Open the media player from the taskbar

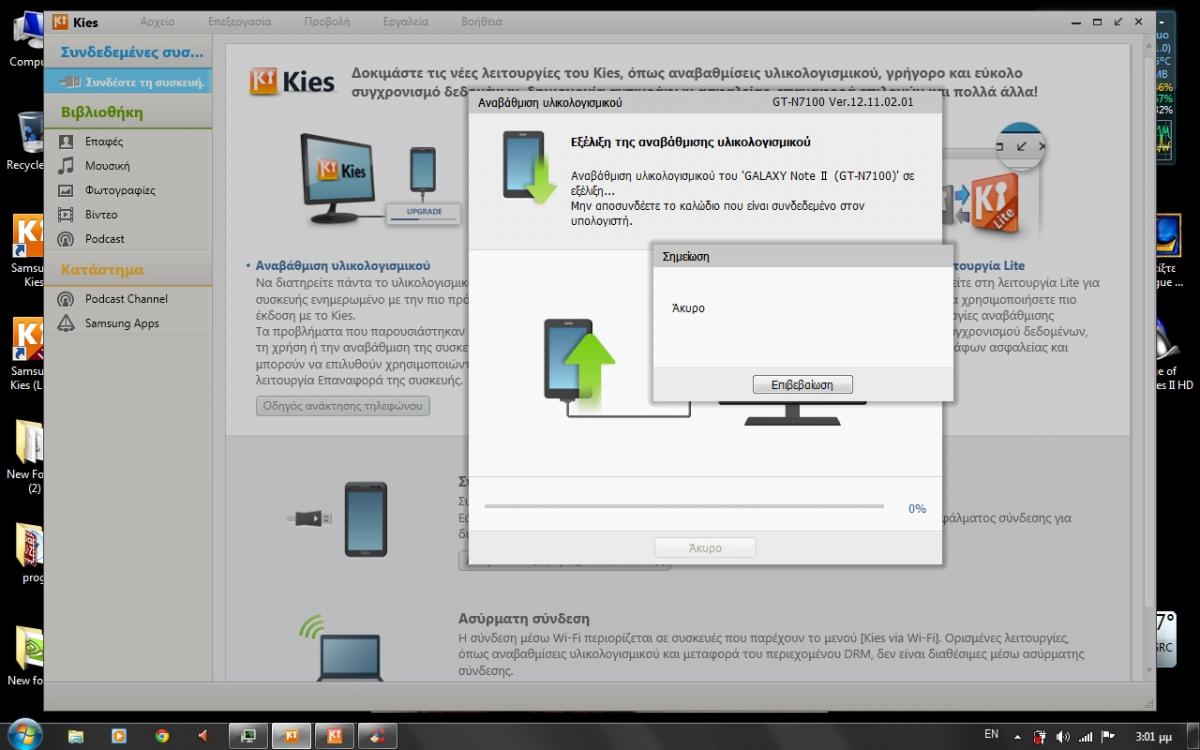click(119, 736)
